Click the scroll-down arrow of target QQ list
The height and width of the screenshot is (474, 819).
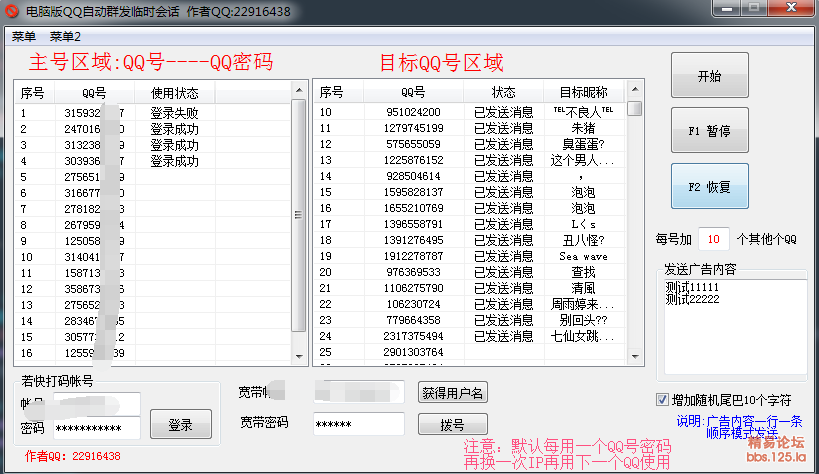(635, 356)
